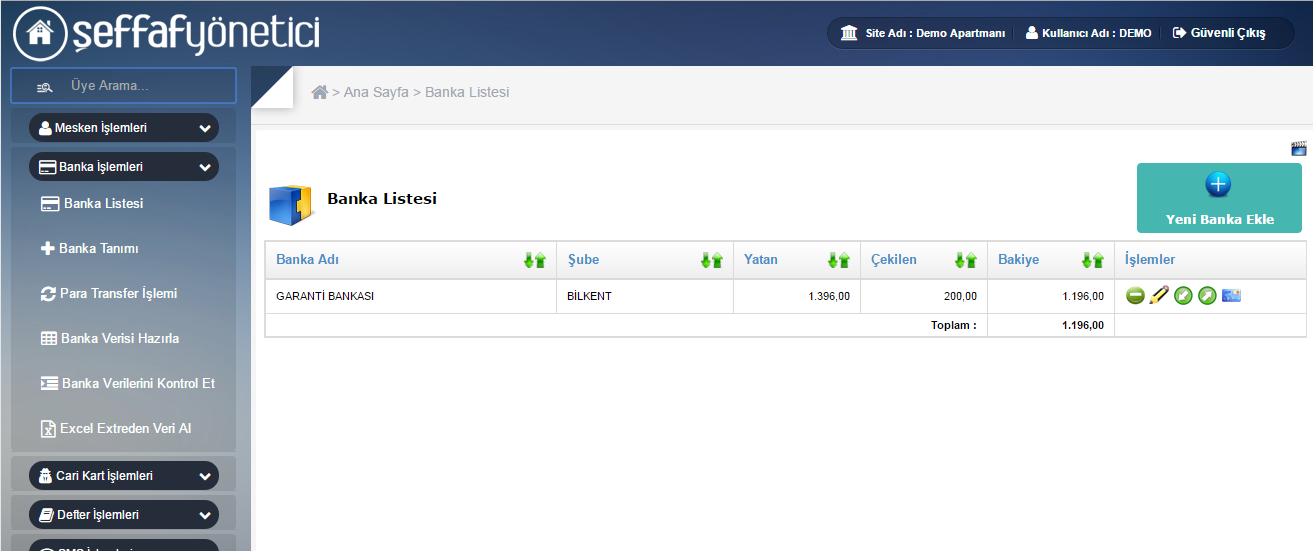
Task: Select the BİLKENT branch cell
Action: 644,296
